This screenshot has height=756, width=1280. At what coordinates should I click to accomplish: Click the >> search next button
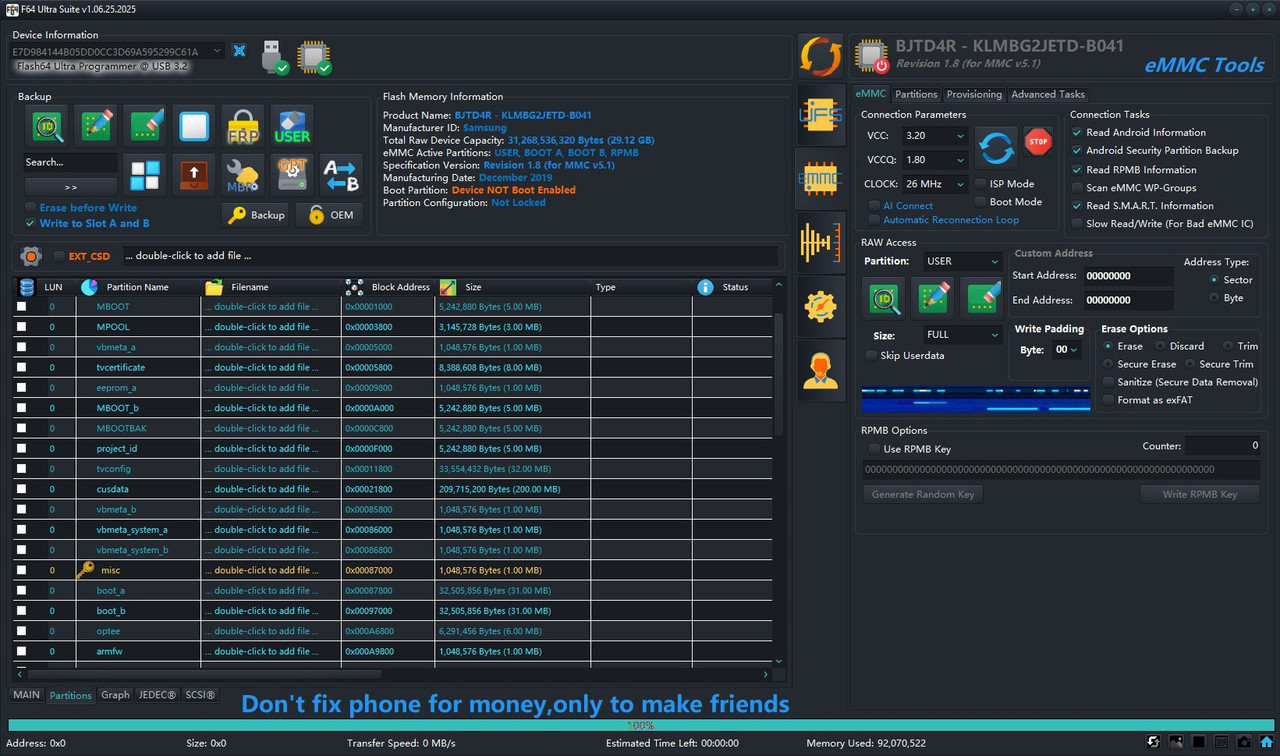pos(71,187)
